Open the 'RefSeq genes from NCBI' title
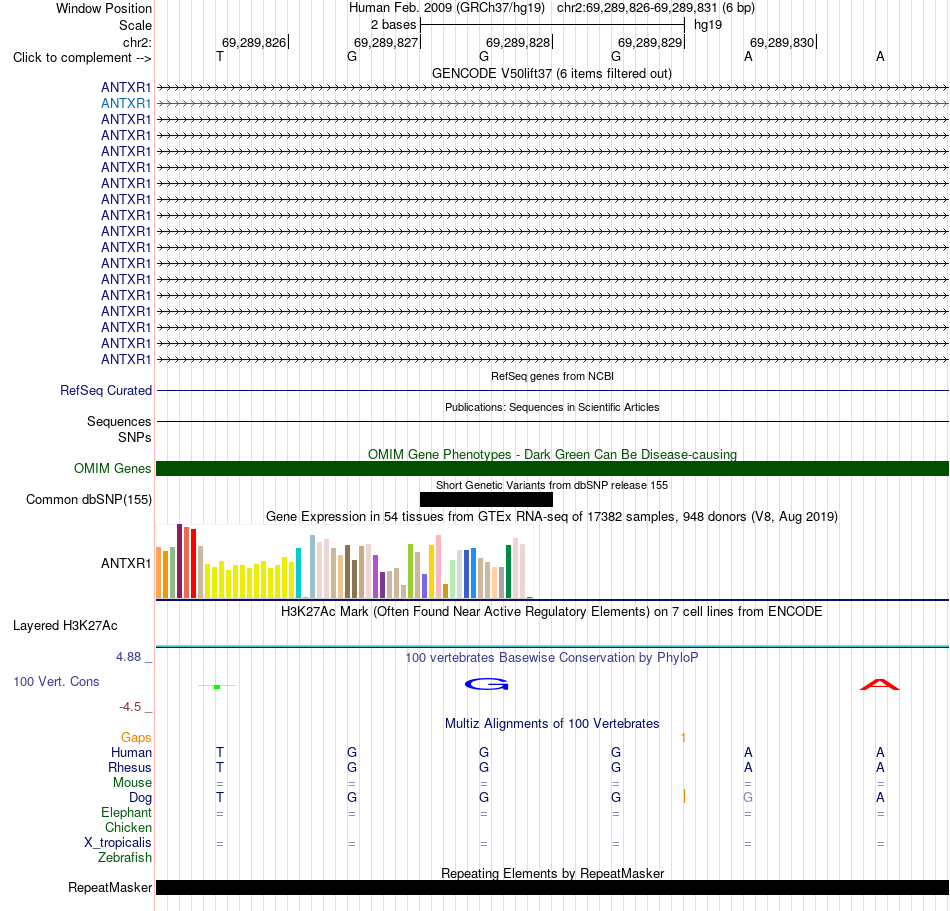Screen dimensions: 950x911 point(552,376)
